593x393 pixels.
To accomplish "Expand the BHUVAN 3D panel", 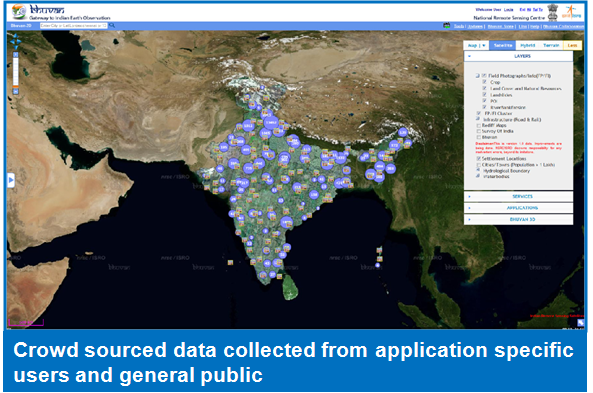I will (x=518, y=219).
